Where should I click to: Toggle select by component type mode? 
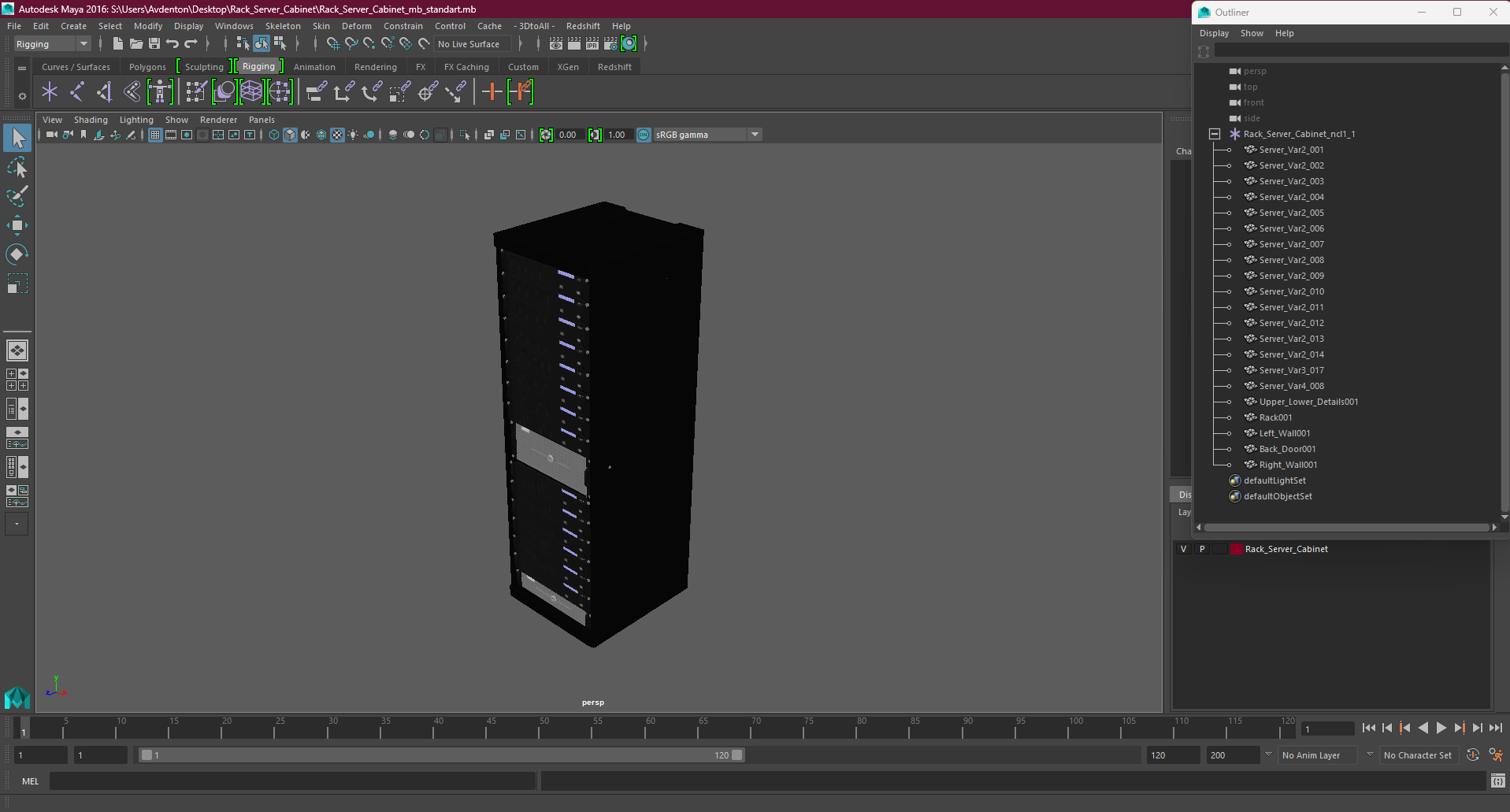point(280,44)
